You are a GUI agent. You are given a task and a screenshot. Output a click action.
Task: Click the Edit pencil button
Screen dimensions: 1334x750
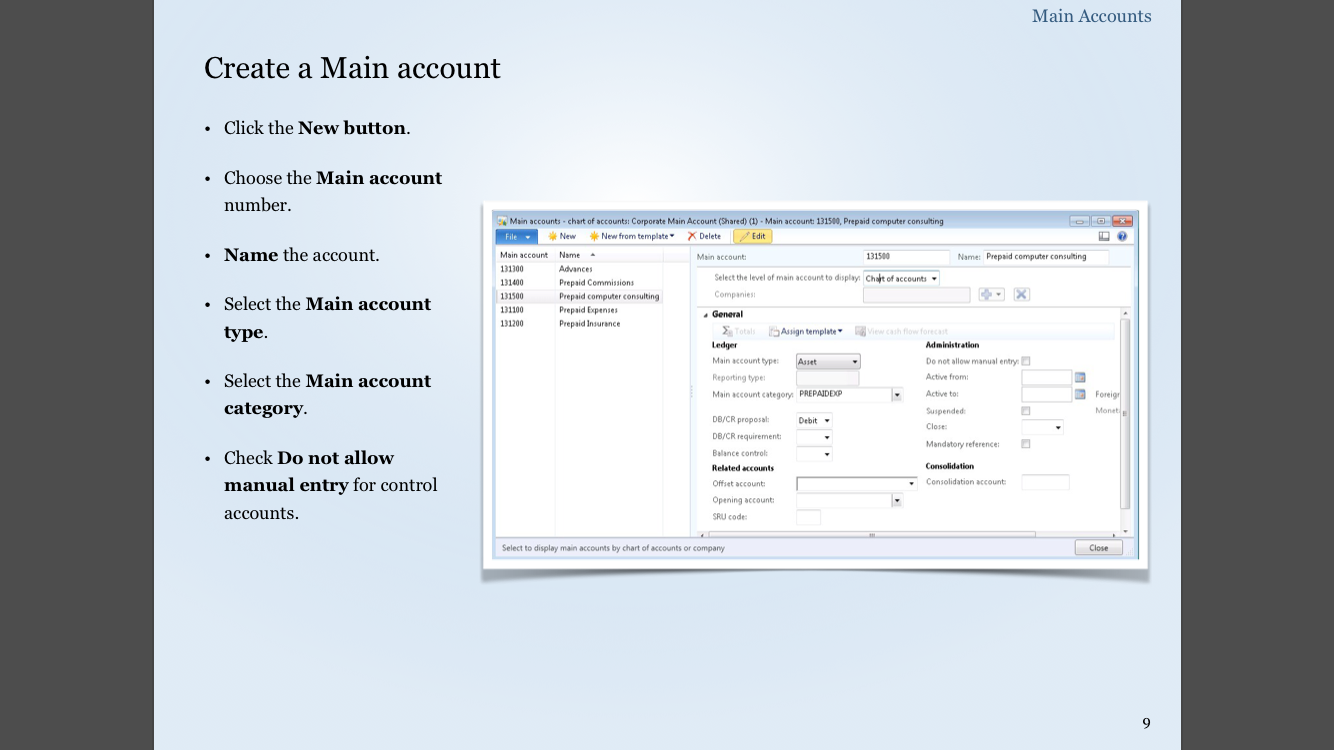pyautogui.click(x=752, y=236)
